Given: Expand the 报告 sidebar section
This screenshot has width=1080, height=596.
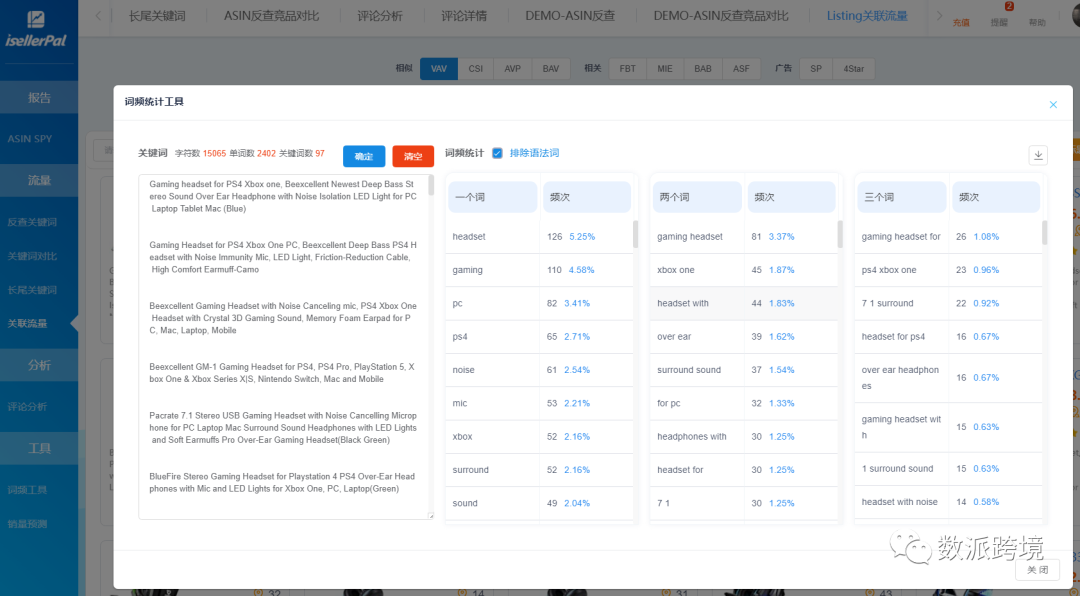Looking at the screenshot, I should point(39,98).
